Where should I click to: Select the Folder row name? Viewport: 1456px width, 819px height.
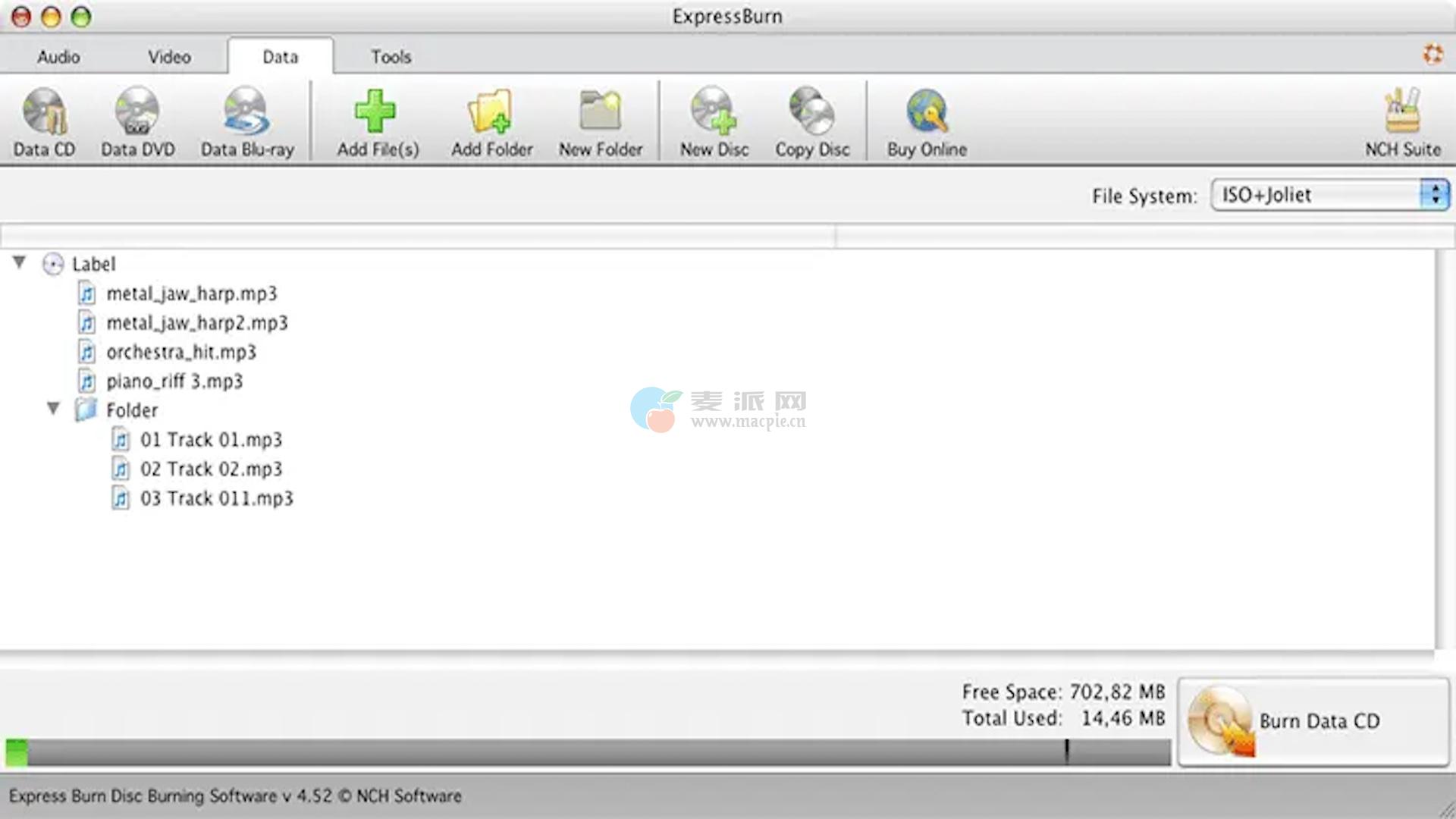(x=132, y=410)
